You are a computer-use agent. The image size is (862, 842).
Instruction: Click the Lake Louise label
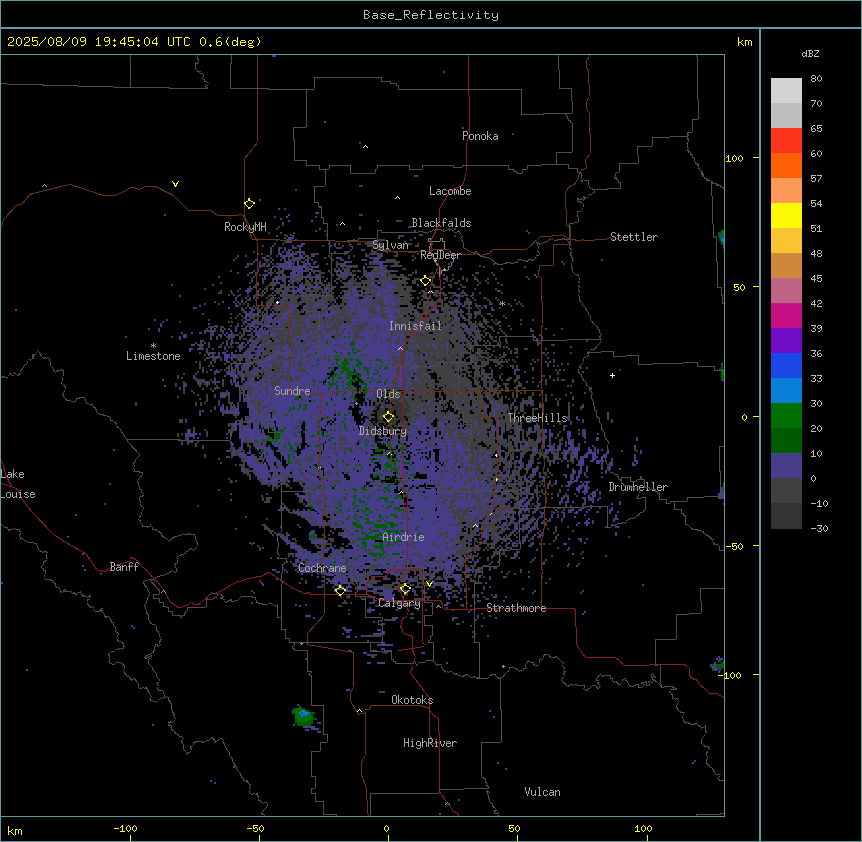pos(18,484)
